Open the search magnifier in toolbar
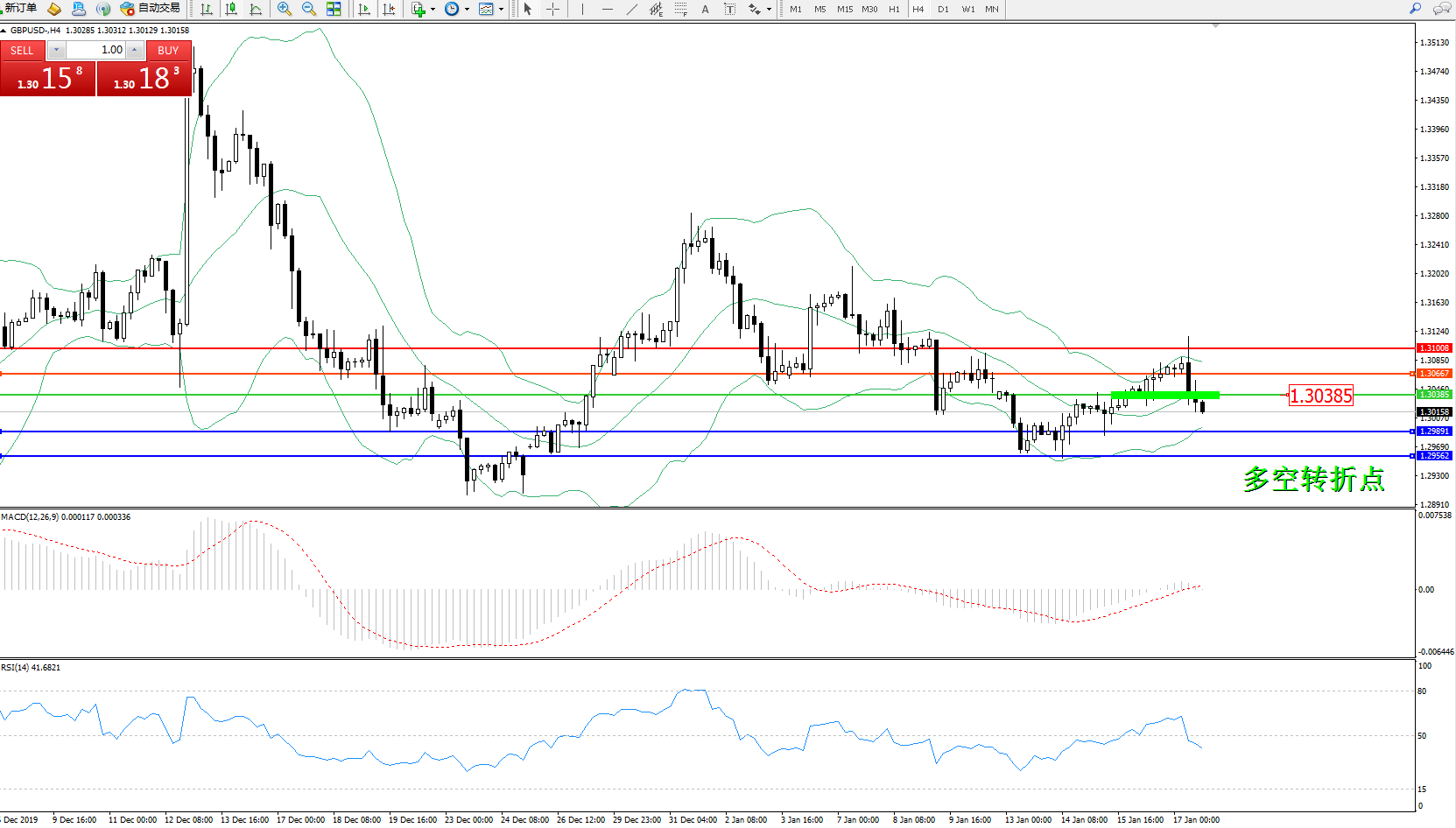This screenshot has width=1456, height=828. pos(1415,9)
